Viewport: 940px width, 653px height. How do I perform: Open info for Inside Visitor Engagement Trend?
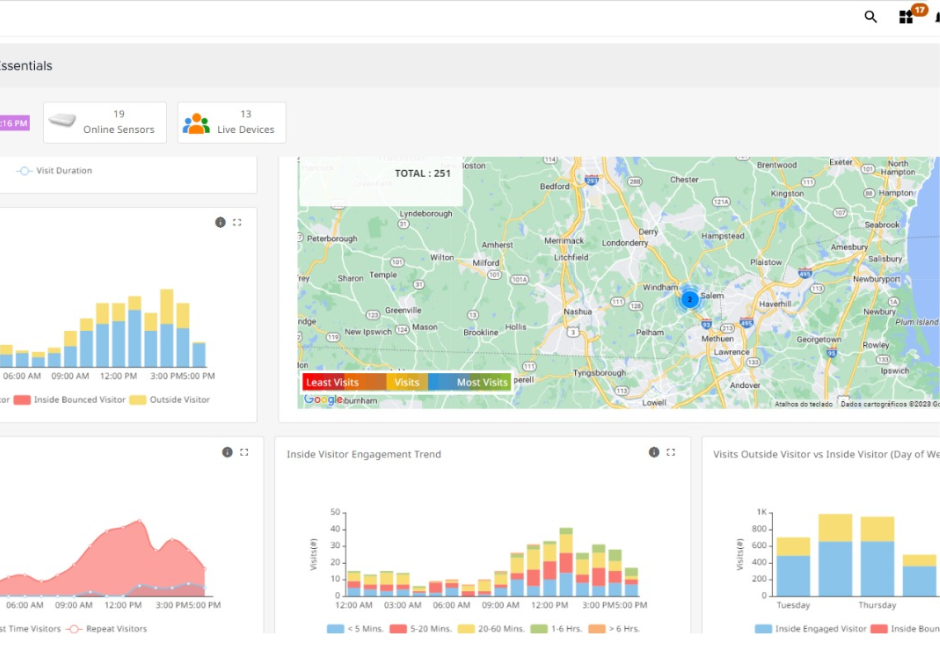tap(654, 452)
